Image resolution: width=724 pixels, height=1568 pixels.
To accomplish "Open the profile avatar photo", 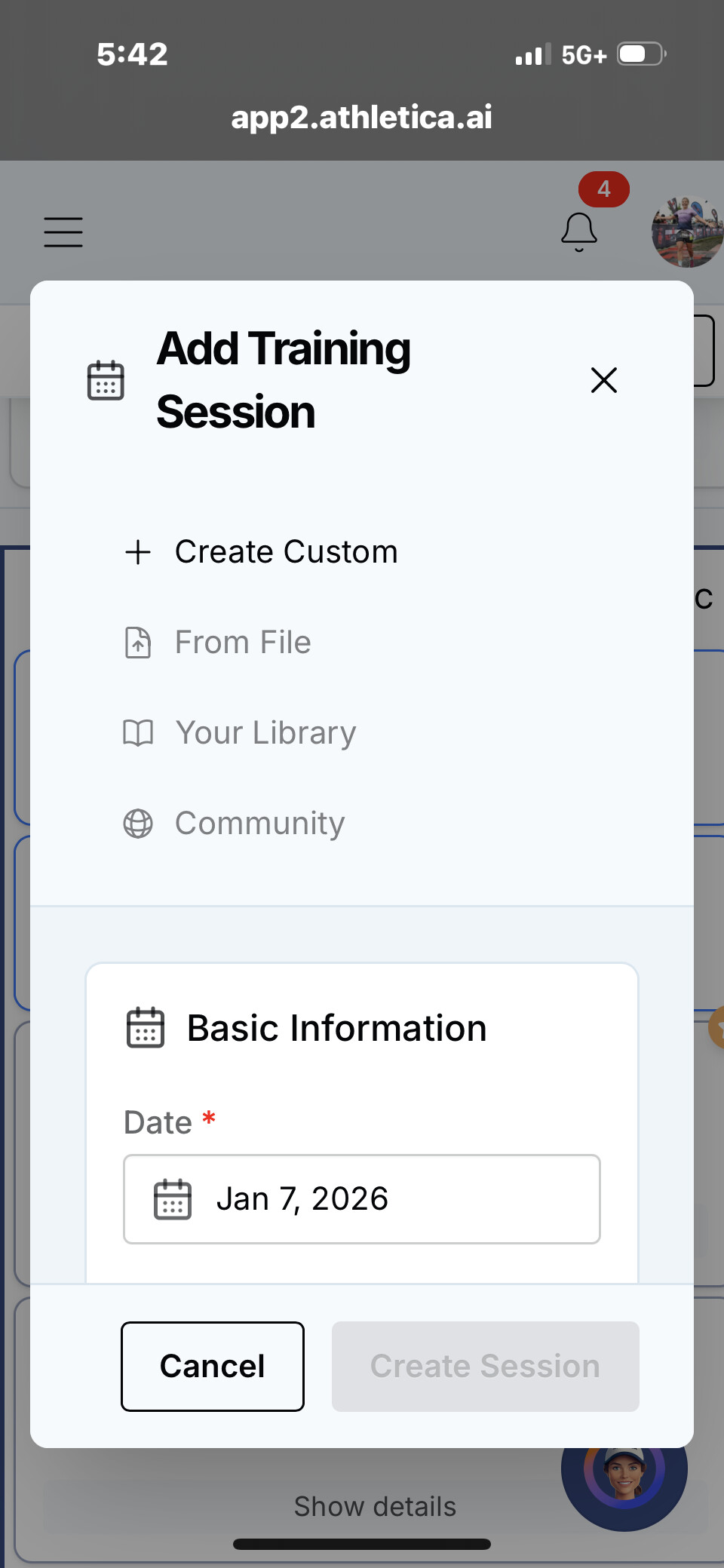I will pyautogui.click(x=686, y=232).
